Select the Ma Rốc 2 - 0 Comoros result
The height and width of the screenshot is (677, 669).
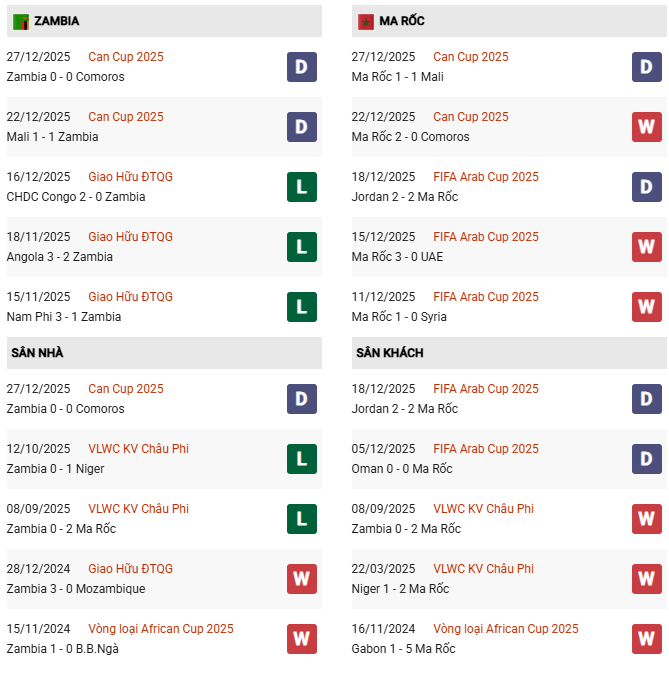(410, 137)
